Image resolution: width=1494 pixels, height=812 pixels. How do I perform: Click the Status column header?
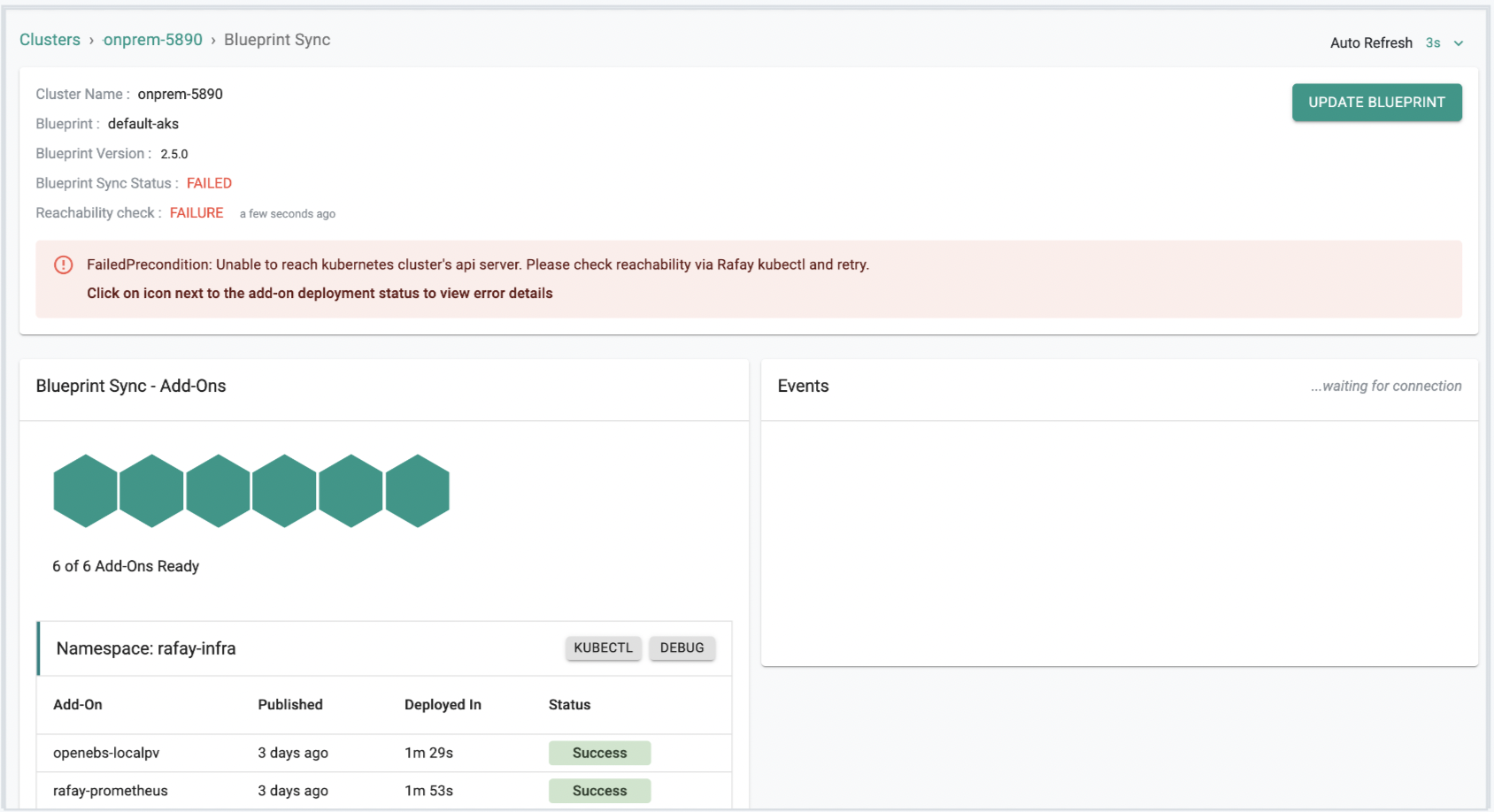[x=569, y=705]
